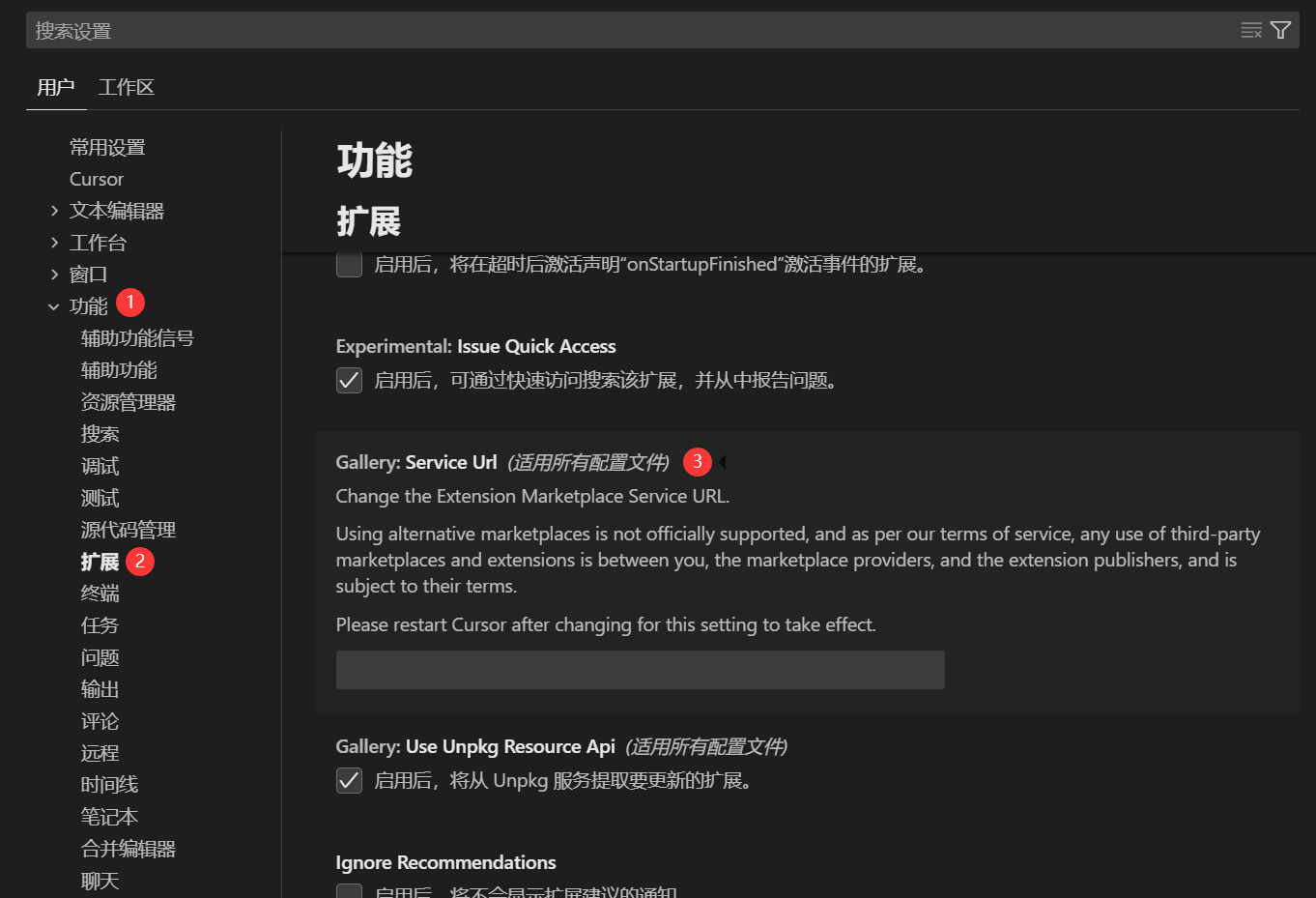1316x898 pixels.
Task: Go to 终端 settings in sidebar
Action: (x=100, y=594)
